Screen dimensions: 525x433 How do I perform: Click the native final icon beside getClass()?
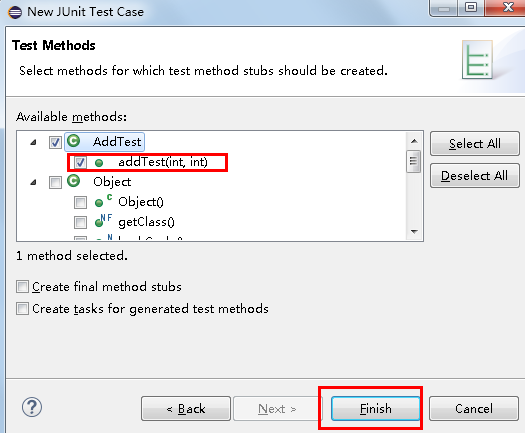[x=103, y=221]
